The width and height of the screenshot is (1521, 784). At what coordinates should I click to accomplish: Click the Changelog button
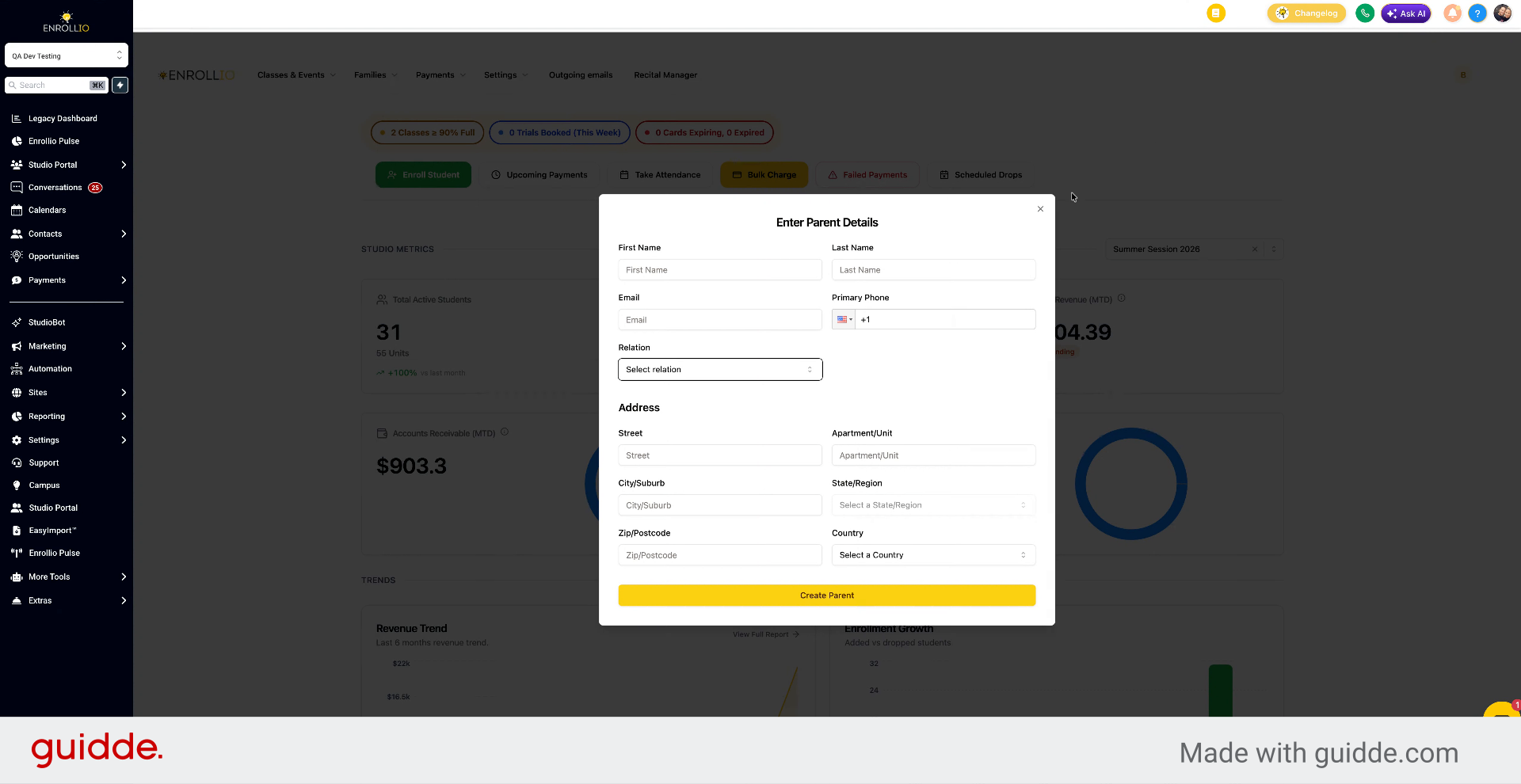click(1306, 13)
